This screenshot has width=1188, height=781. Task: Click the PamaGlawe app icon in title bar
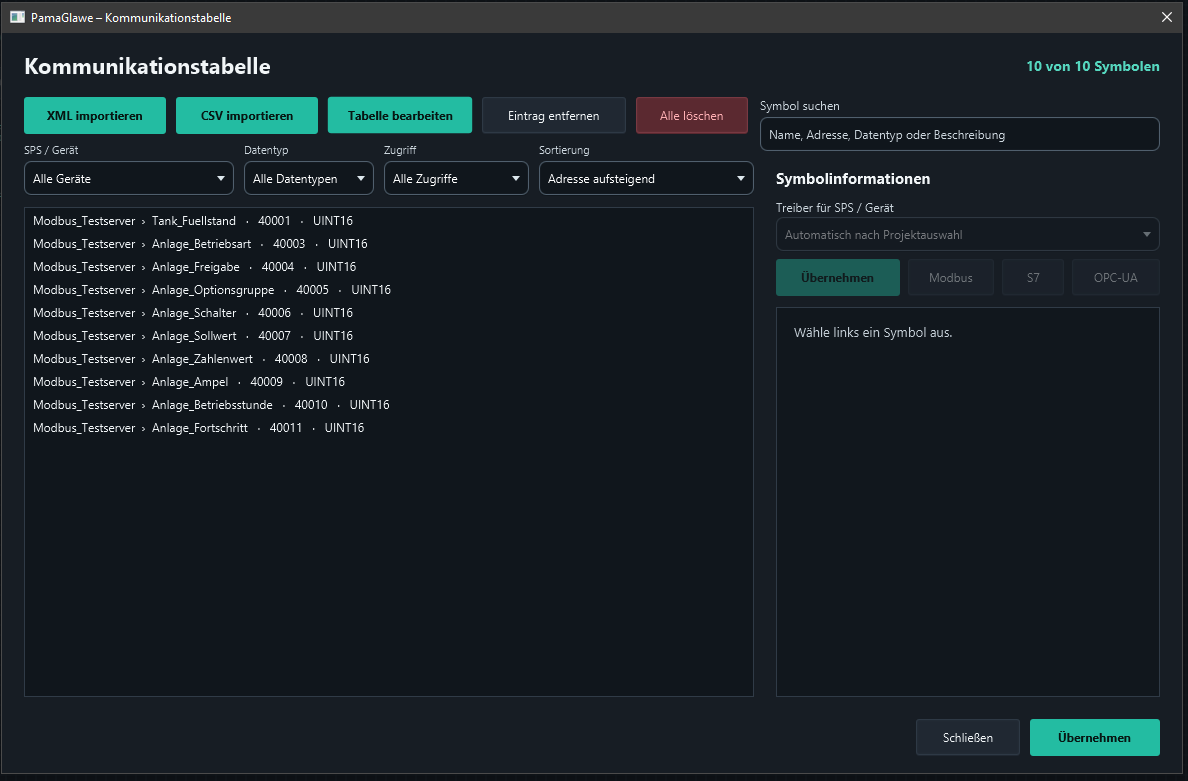(x=17, y=17)
